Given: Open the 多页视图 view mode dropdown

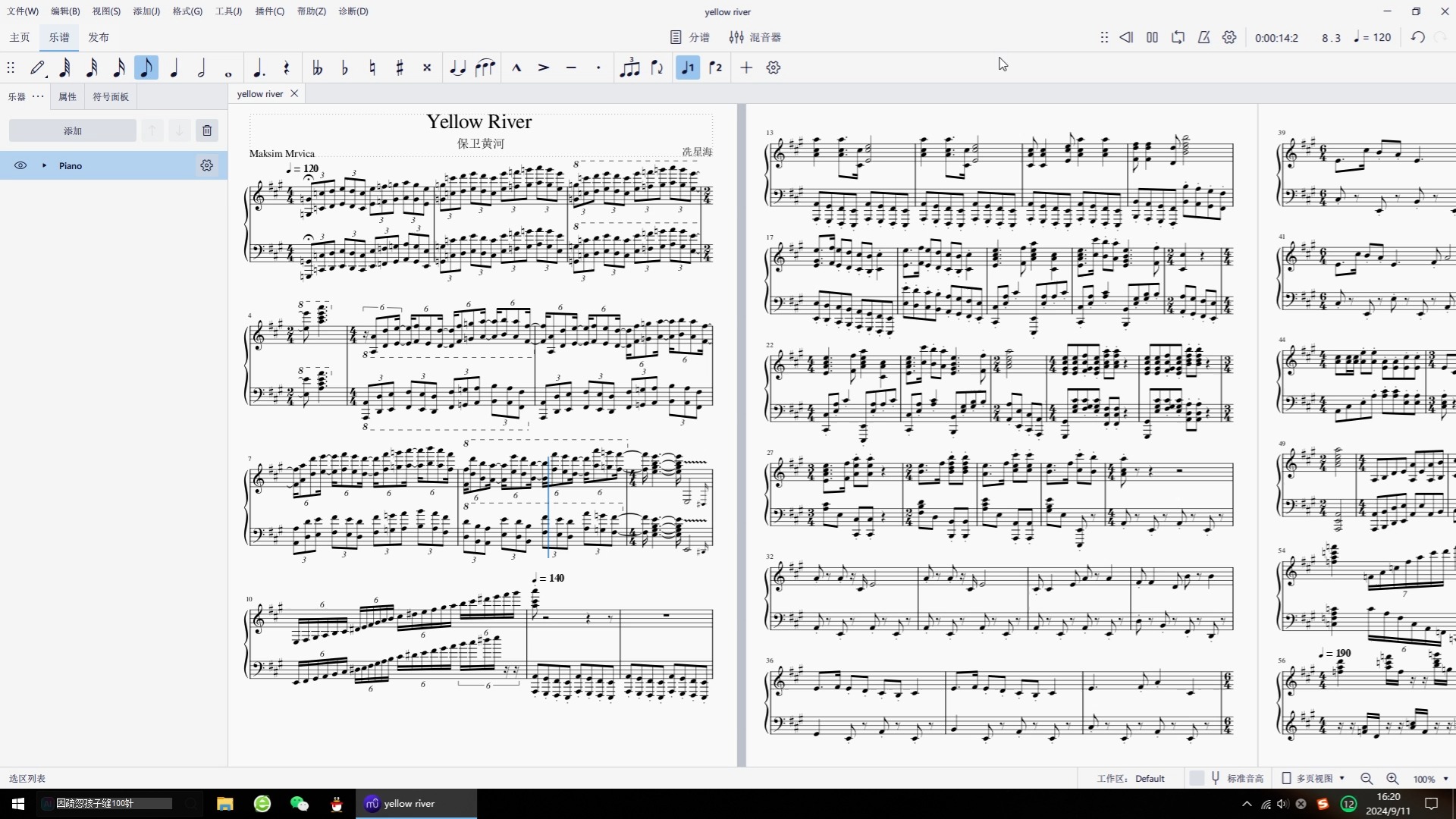Looking at the screenshot, I should tap(1313, 778).
